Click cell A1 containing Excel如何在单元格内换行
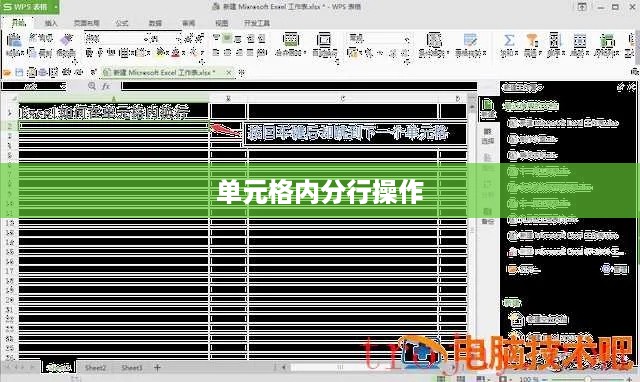This screenshot has height=382, width=640. pyautogui.click(x=114, y=112)
